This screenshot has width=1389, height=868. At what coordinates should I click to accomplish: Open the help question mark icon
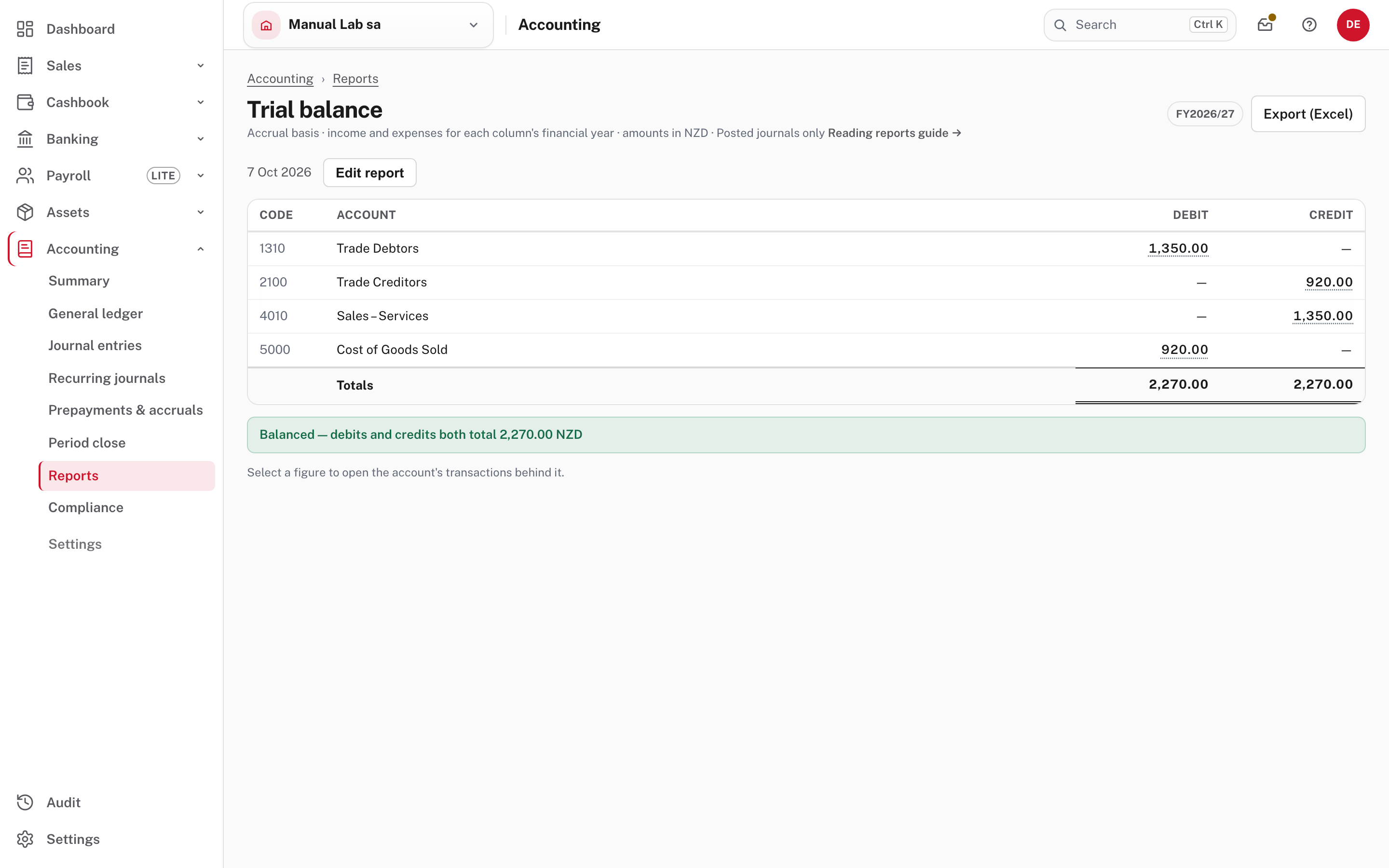click(1309, 25)
